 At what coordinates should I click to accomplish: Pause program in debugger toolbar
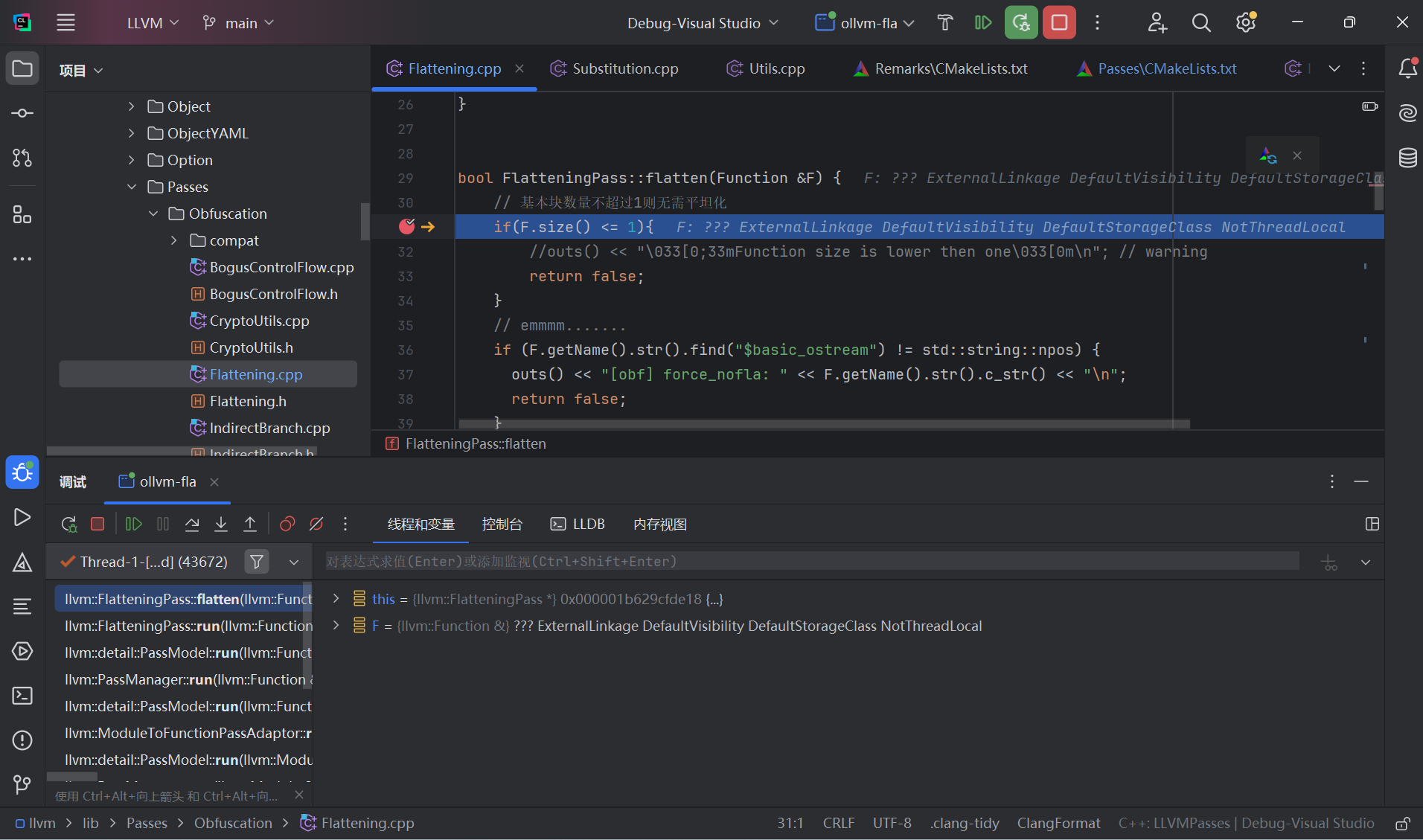[163, 524]
